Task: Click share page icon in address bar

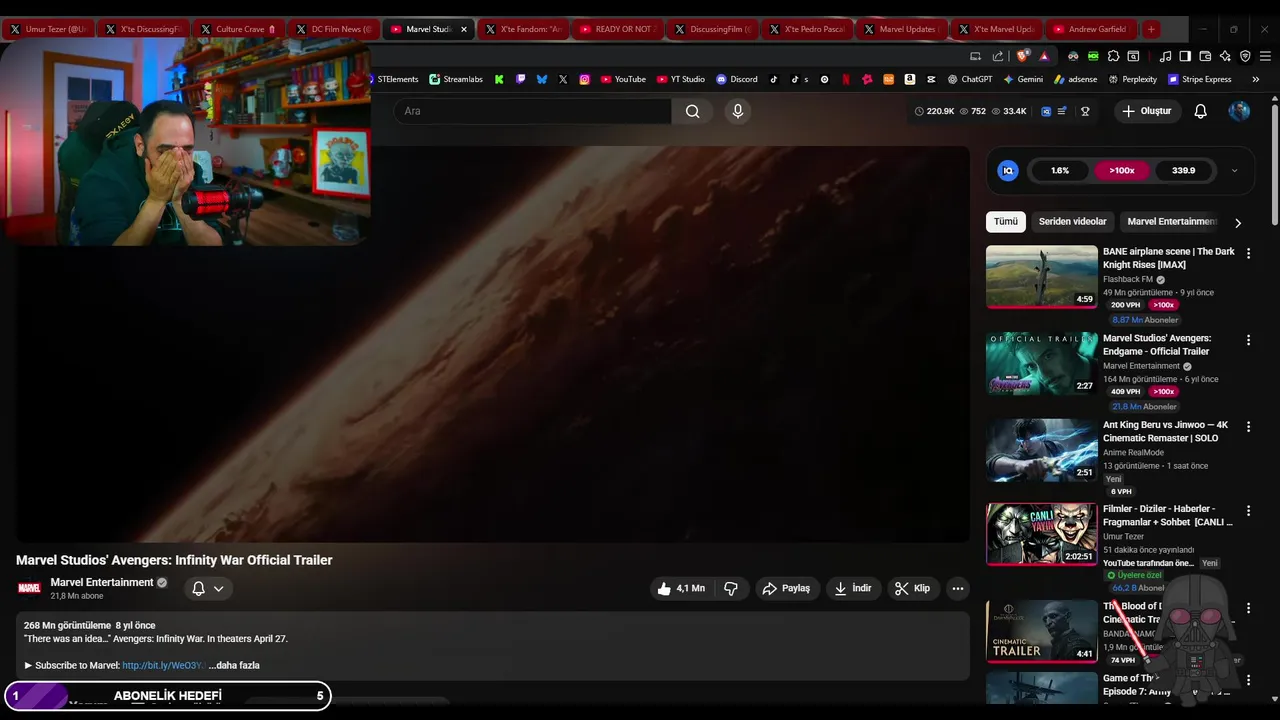Action: click(x=998, y=56)
